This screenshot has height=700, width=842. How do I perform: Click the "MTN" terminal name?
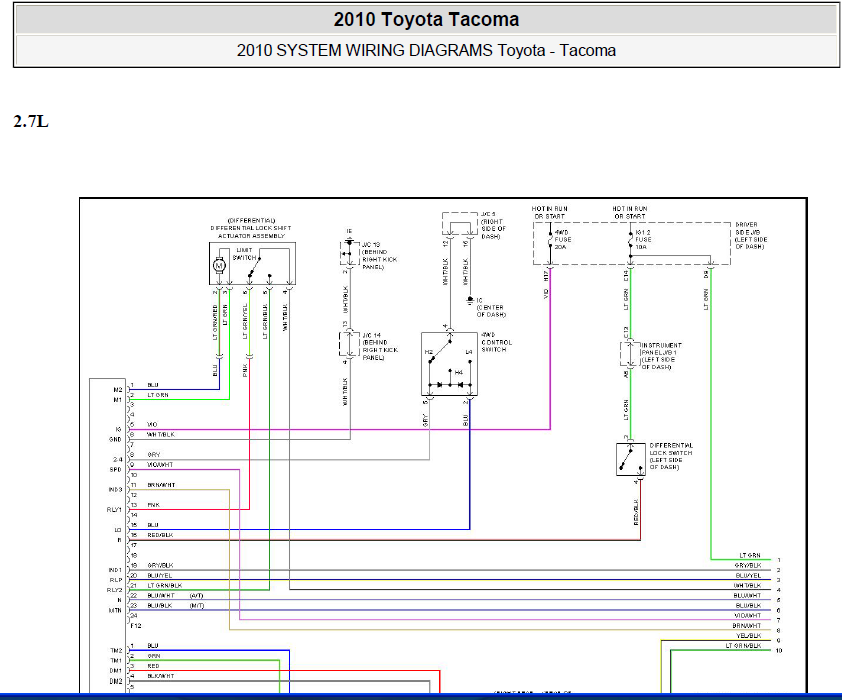pyautogui.click(x=115, y=610)
